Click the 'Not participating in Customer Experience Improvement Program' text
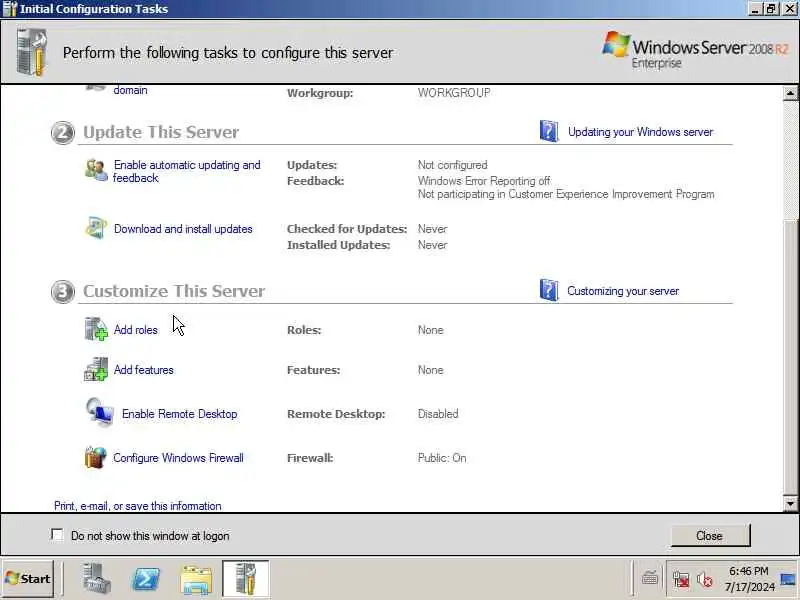 point(566,194)
